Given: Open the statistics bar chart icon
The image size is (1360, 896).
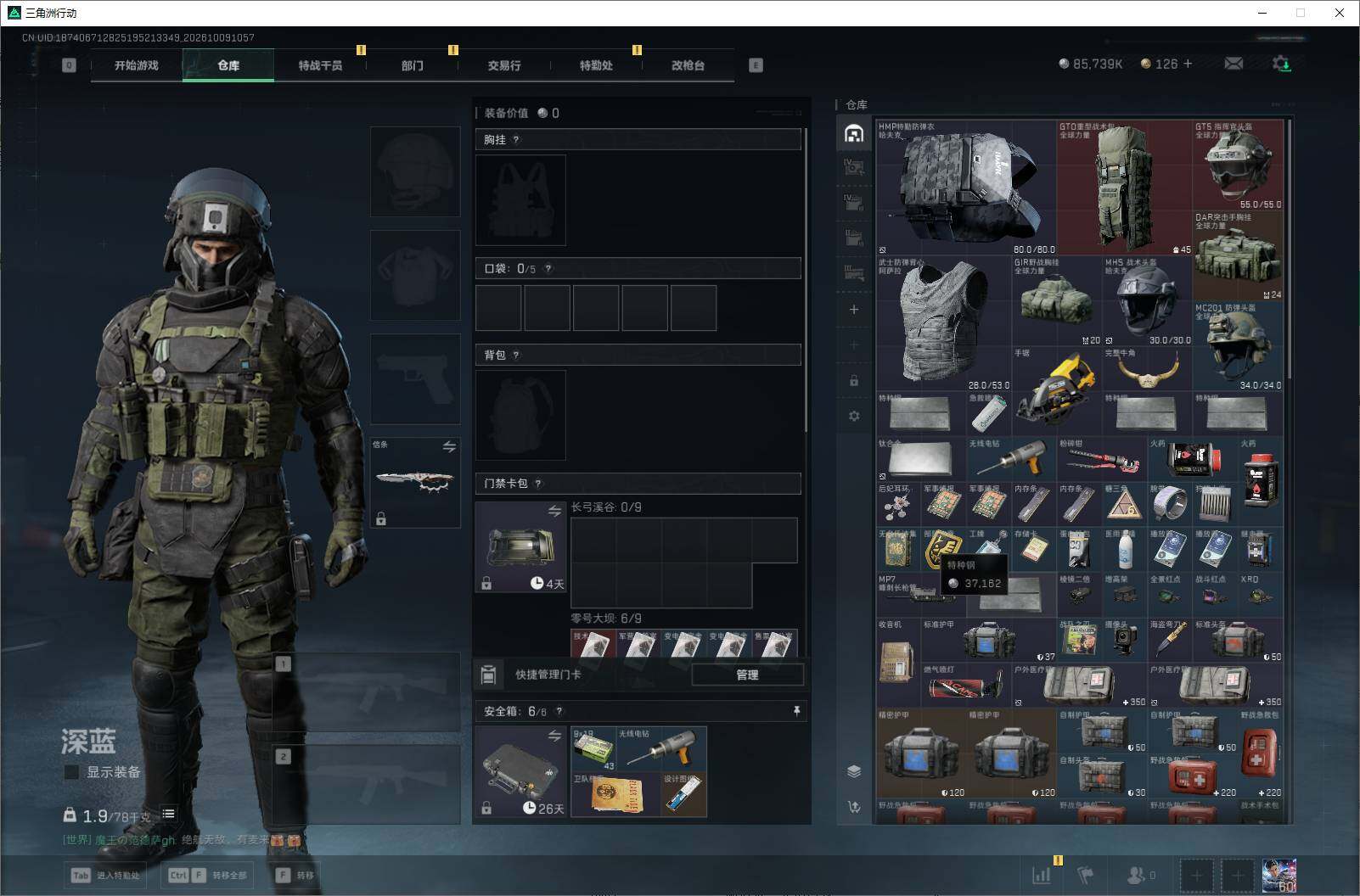Looking at the screenshot, I should coord(1041,875).
